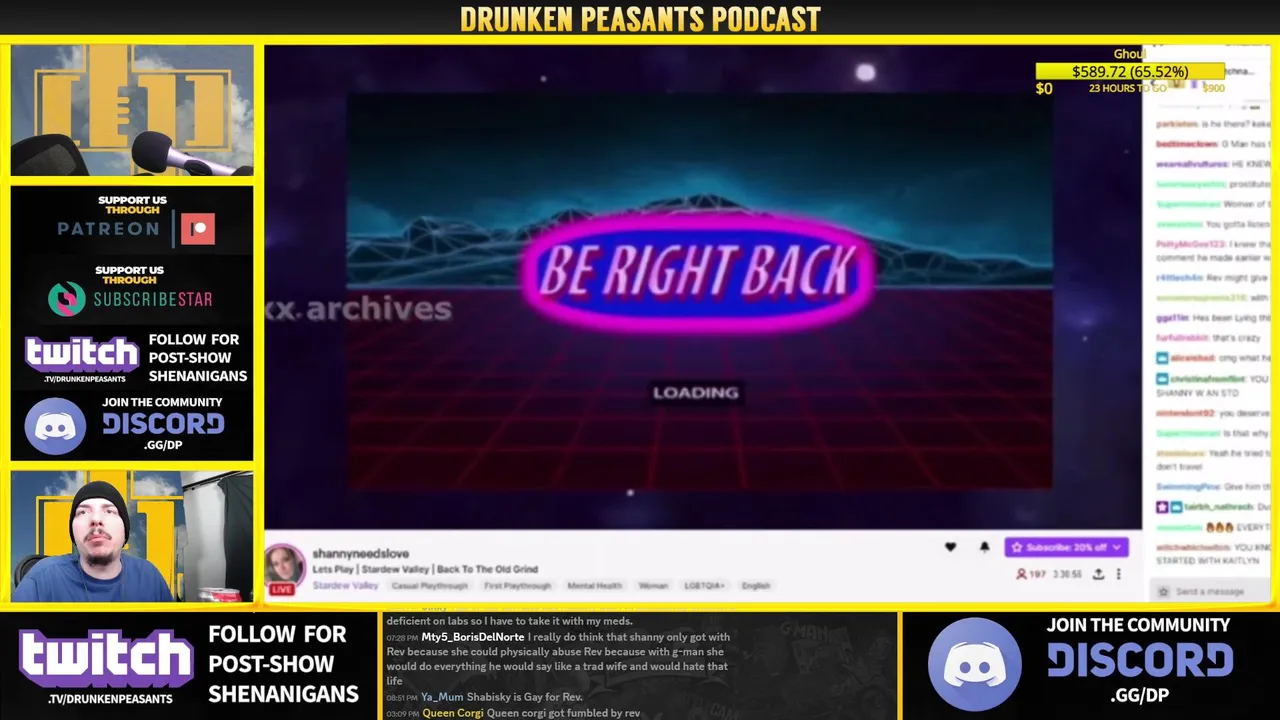The width and height of the screenshot is (1280, 720).
Task: Click the Patreon logo icon
Action: pos(198,229)
